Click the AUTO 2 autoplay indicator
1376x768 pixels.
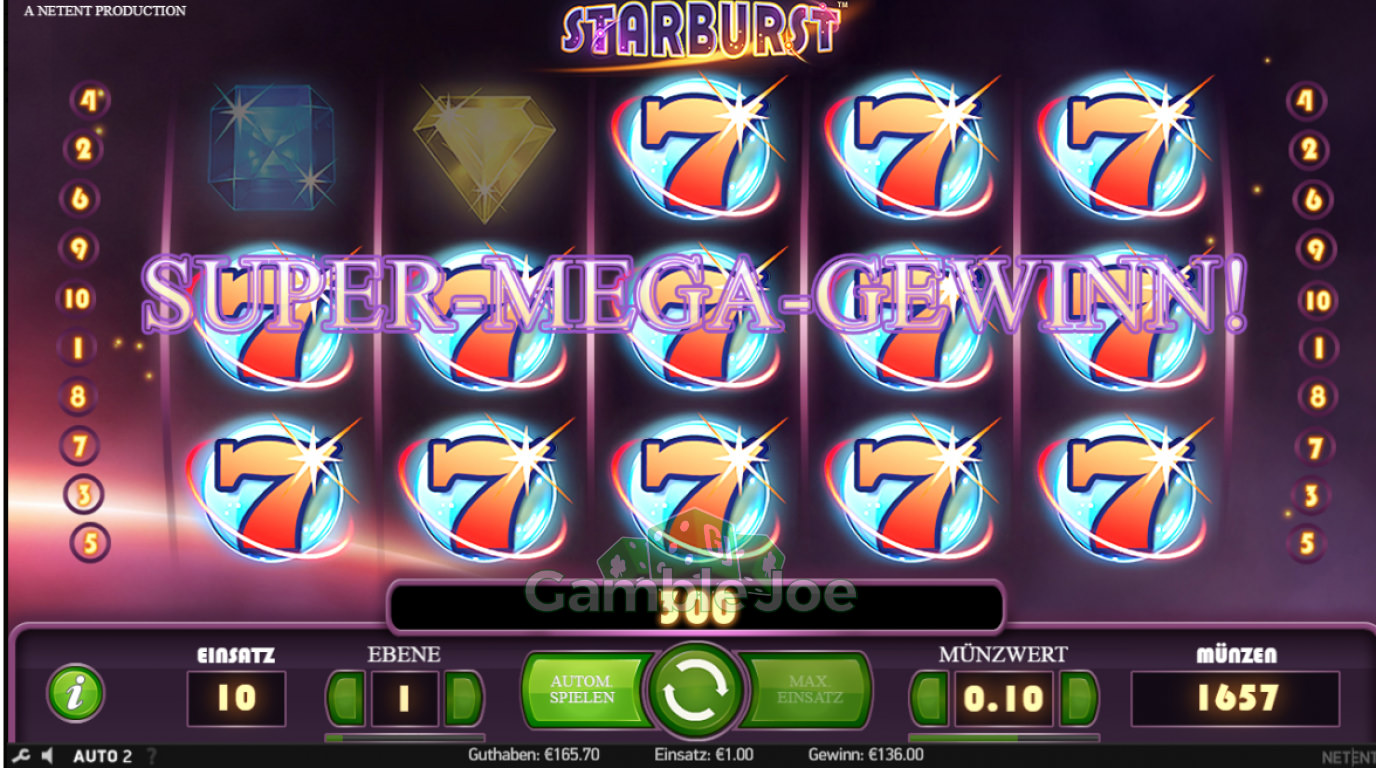(x=102, y=756)
